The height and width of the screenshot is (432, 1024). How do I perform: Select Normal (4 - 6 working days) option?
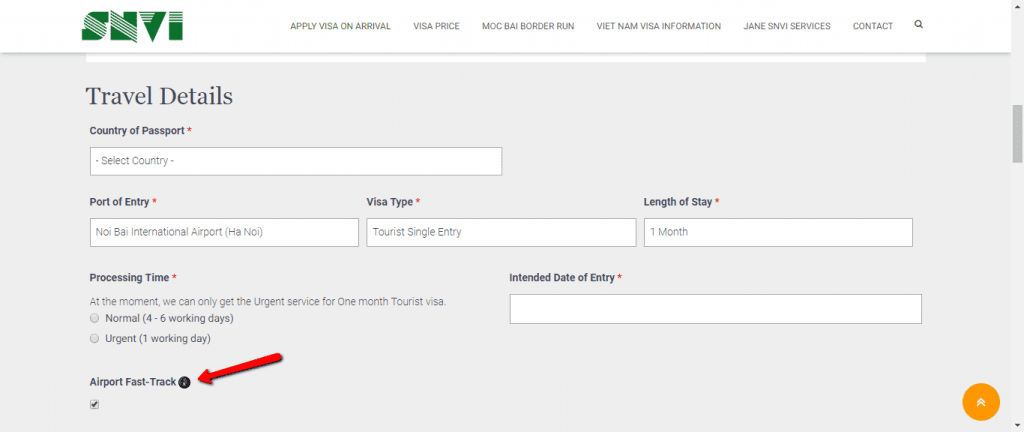tap(95, 318)
